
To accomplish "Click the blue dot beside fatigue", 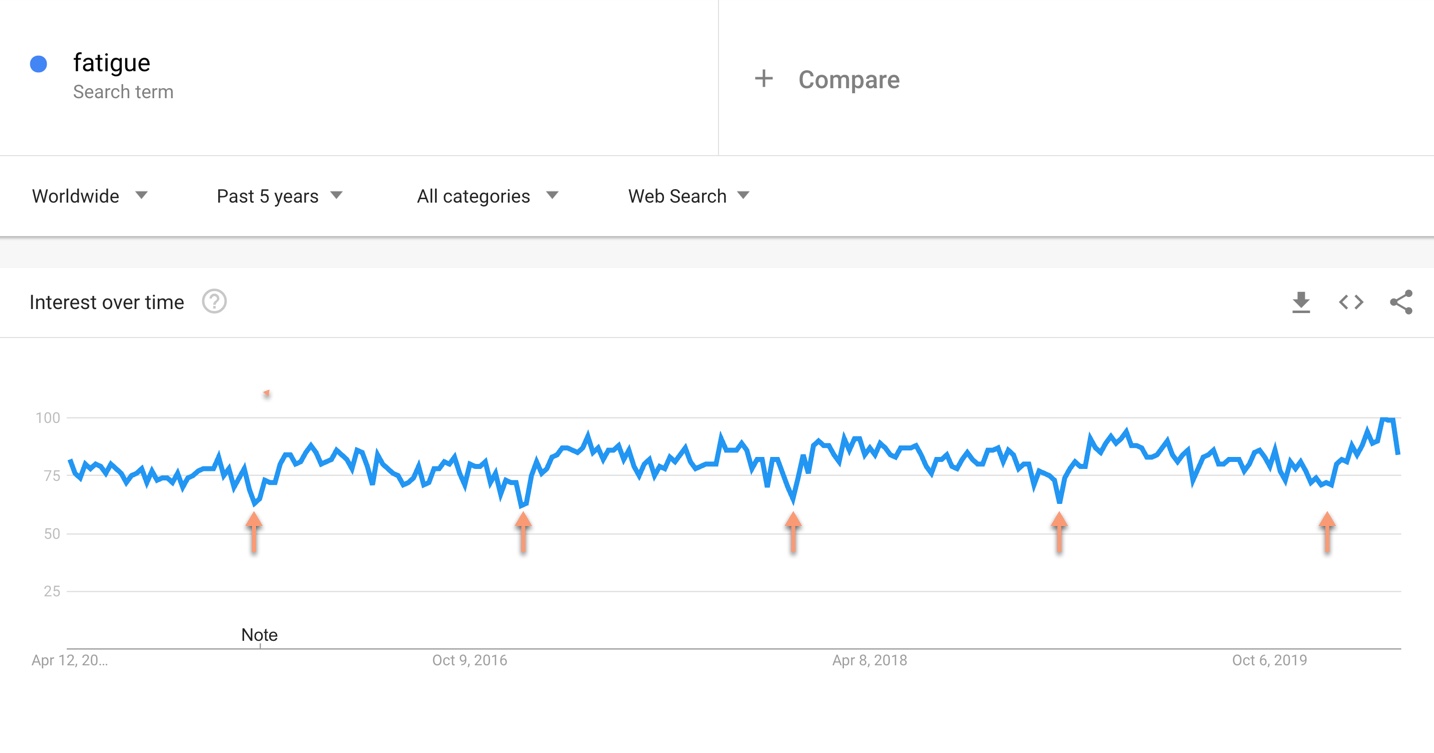I will tap(39, 64).
